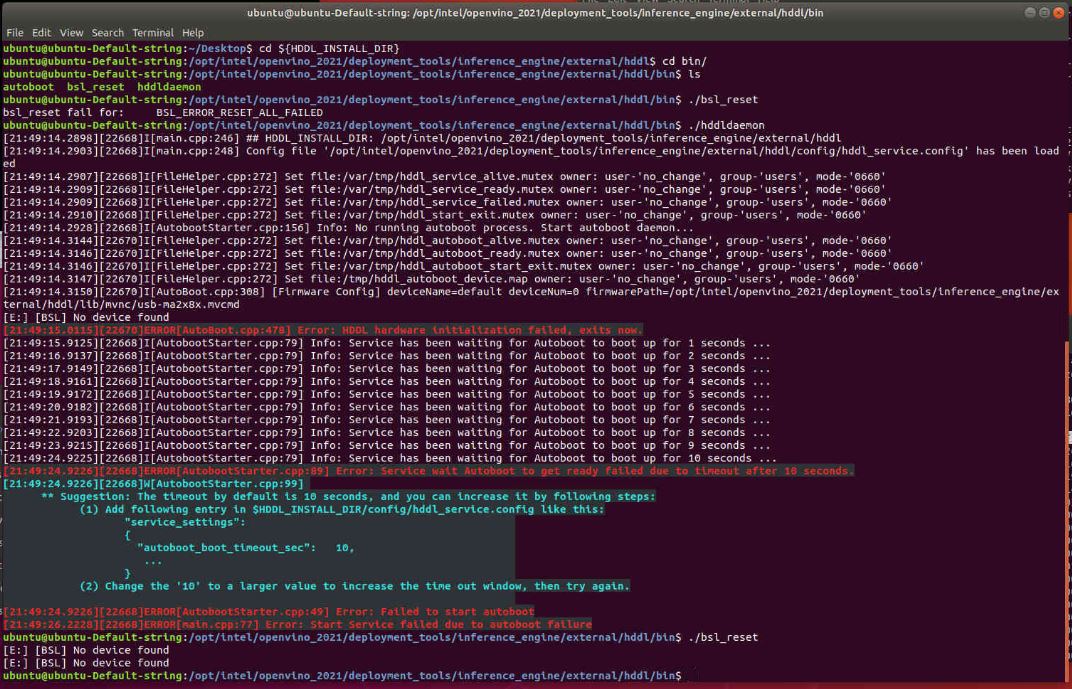Minimize the terminal window
This screenshot has height=689, width=1072.
pos(1030,13)
